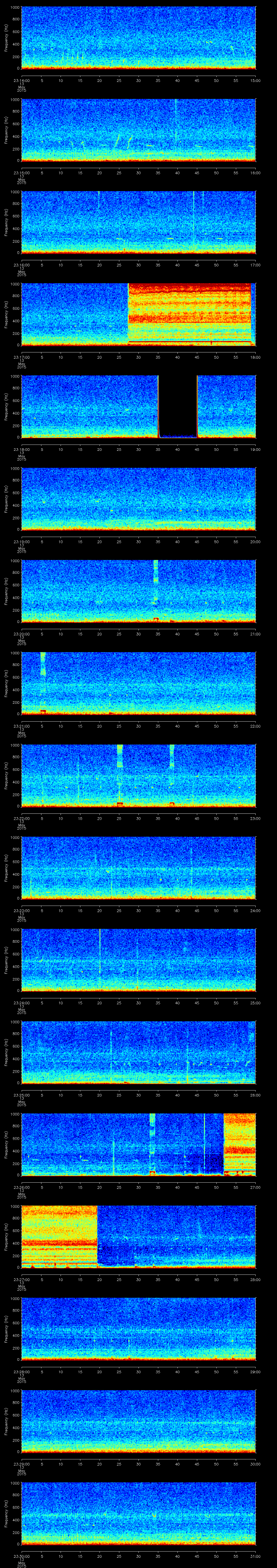Select the spectrogram panel starting at 23:25:00
The height and width of the screenshot is (1568, 277).
138,1052
